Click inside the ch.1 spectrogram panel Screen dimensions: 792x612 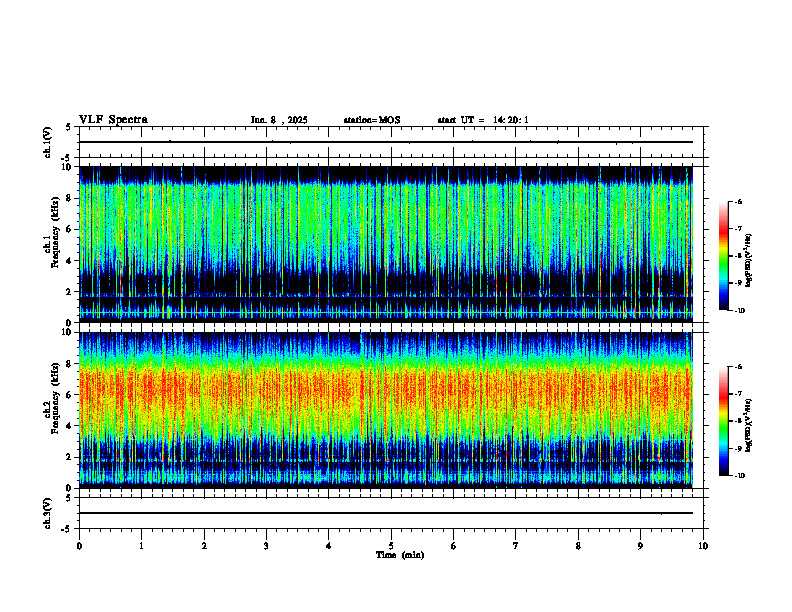386,244
